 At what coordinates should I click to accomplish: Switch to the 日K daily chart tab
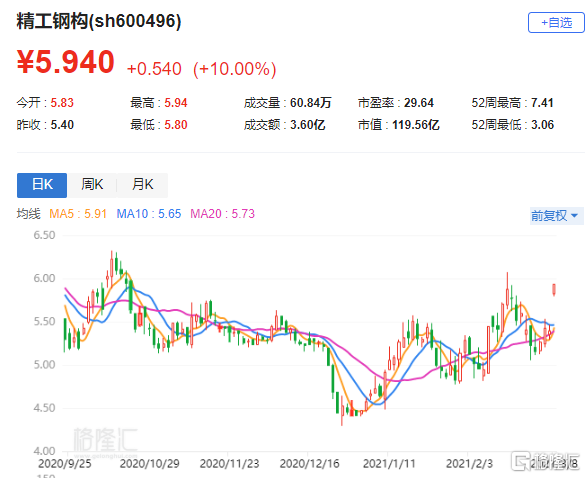pos(42,185)
